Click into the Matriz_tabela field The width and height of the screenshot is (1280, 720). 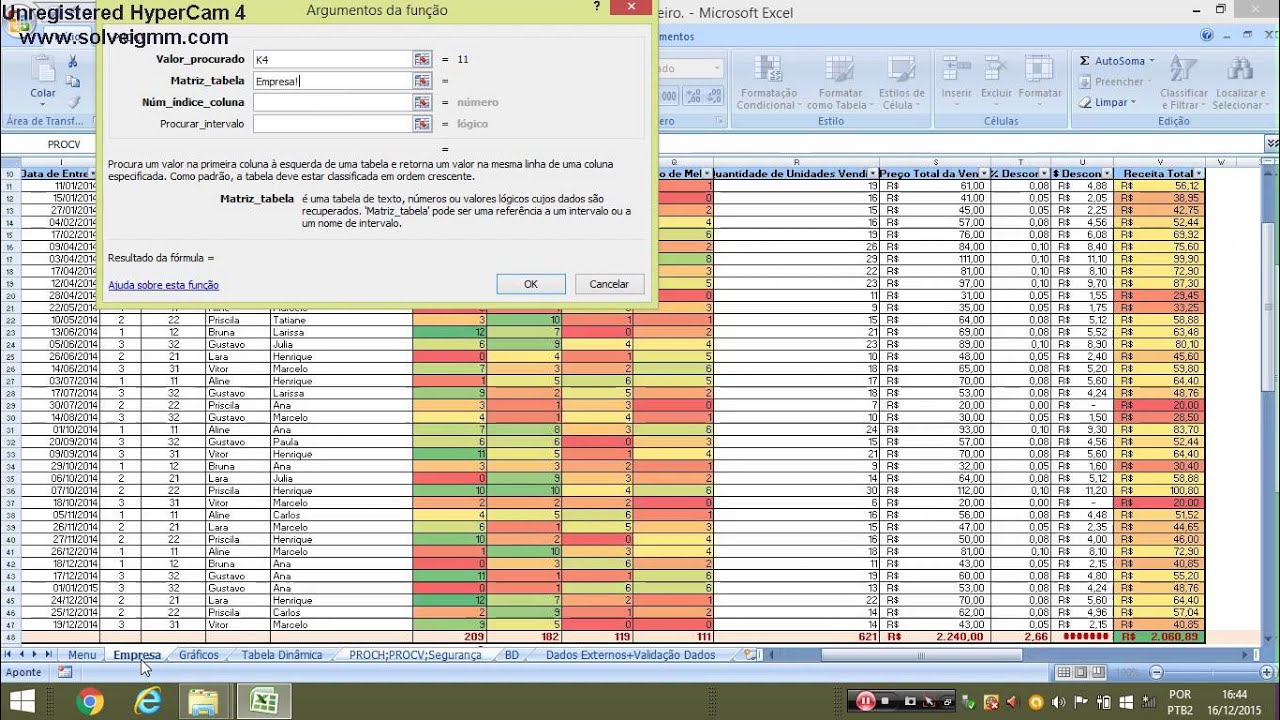[x=332, y=81]
